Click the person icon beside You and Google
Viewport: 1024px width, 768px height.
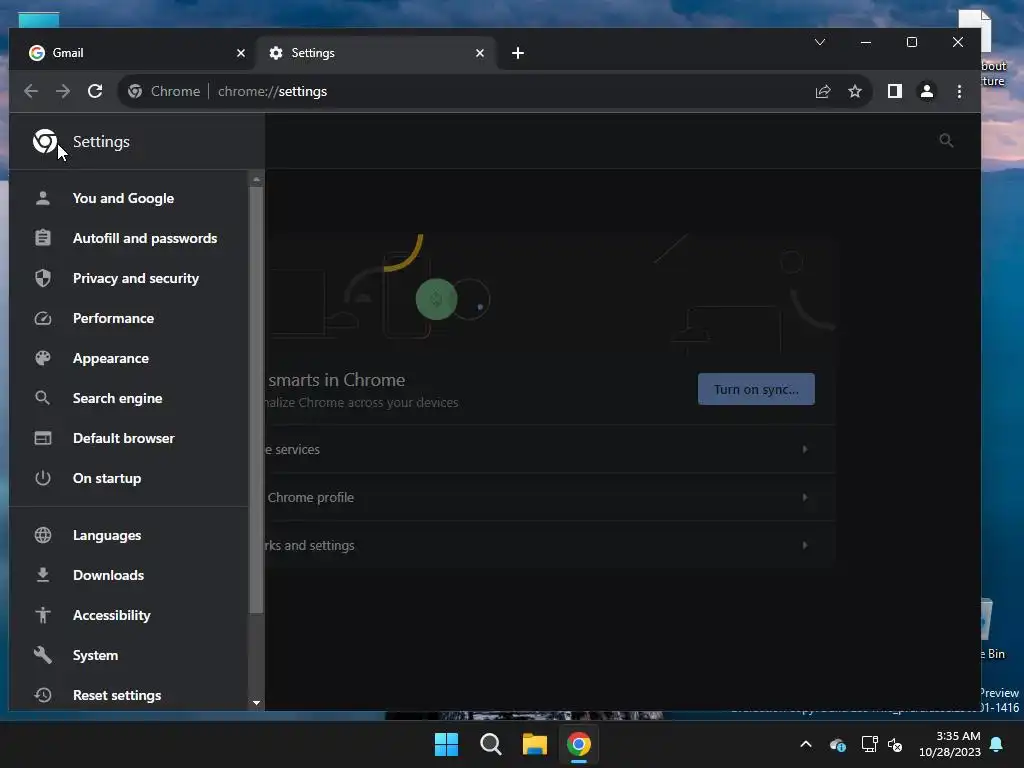(42, 198)
